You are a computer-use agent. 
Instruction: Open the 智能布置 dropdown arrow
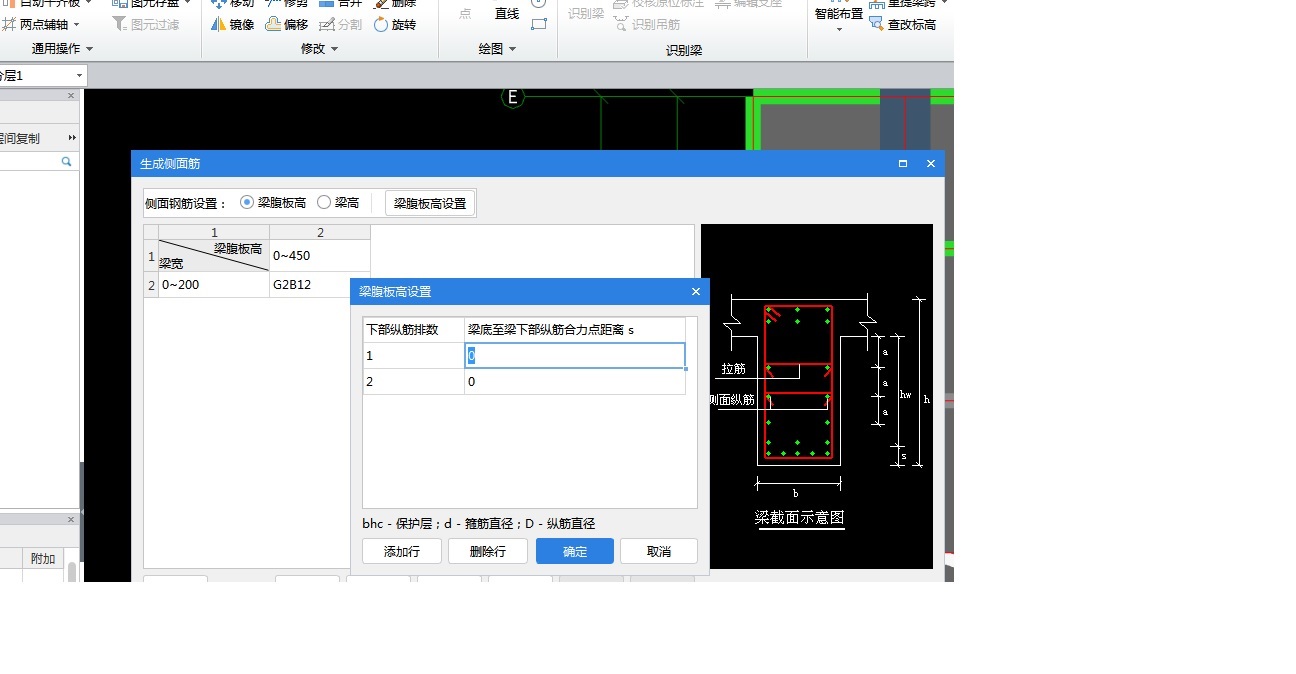(839, 29)
